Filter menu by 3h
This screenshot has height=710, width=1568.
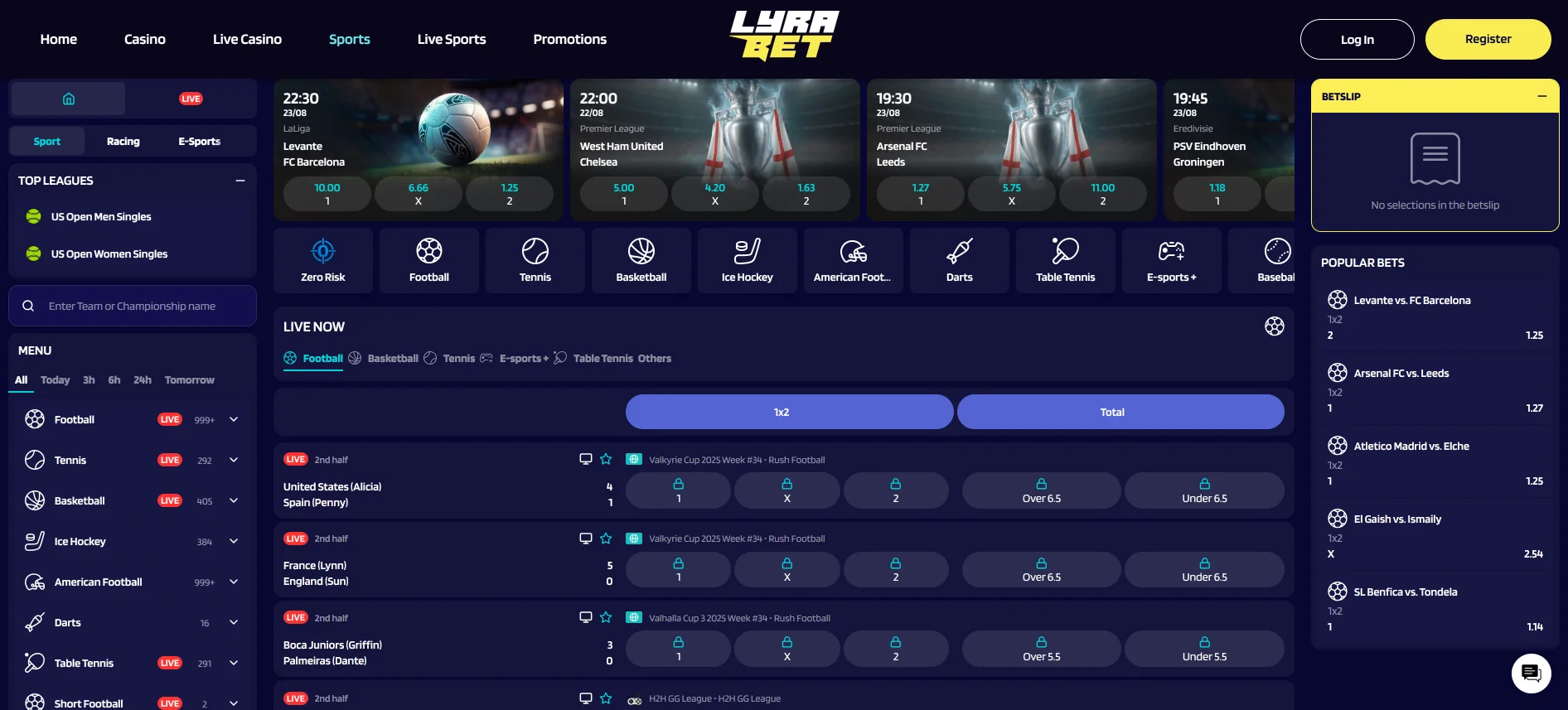(89, 379)
